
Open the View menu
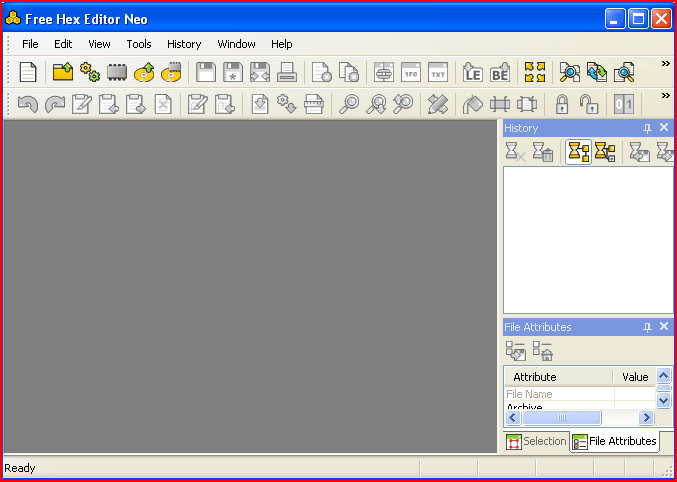point(99,44)
